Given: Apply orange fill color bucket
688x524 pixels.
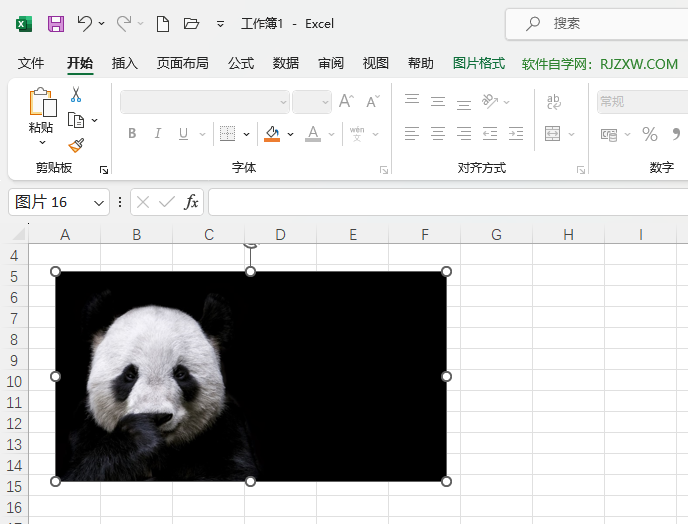Looking at the screenshot, I should point(272,133).
